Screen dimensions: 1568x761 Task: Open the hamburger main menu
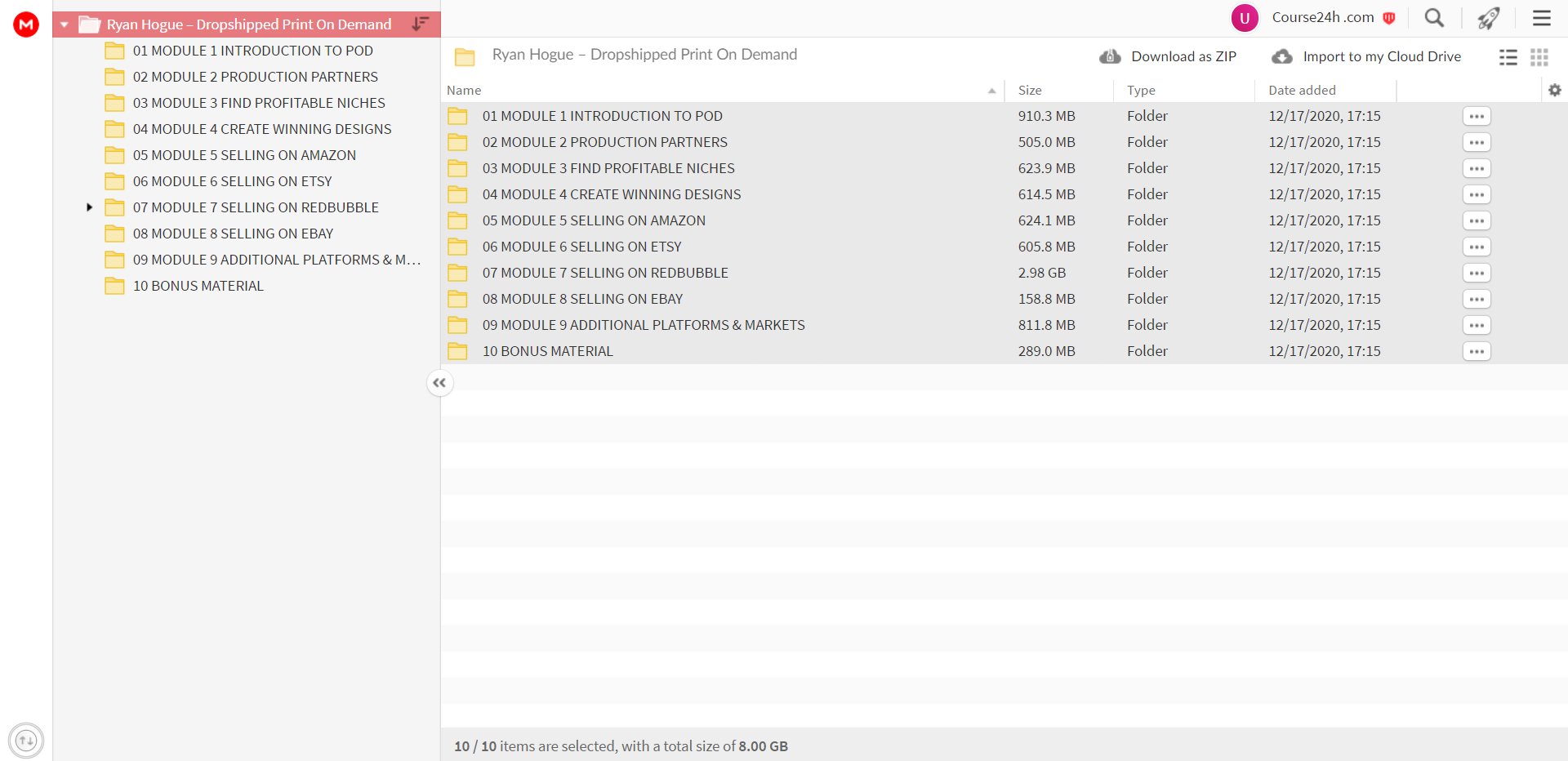(x=1542, y=18)
